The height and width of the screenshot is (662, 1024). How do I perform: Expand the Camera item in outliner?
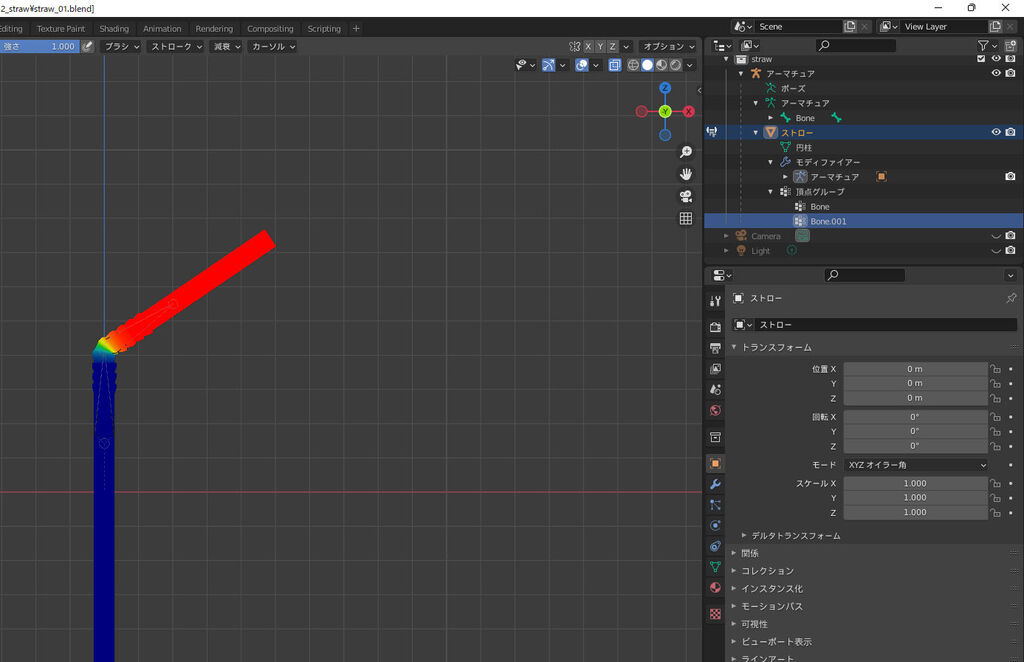[726, 236]
